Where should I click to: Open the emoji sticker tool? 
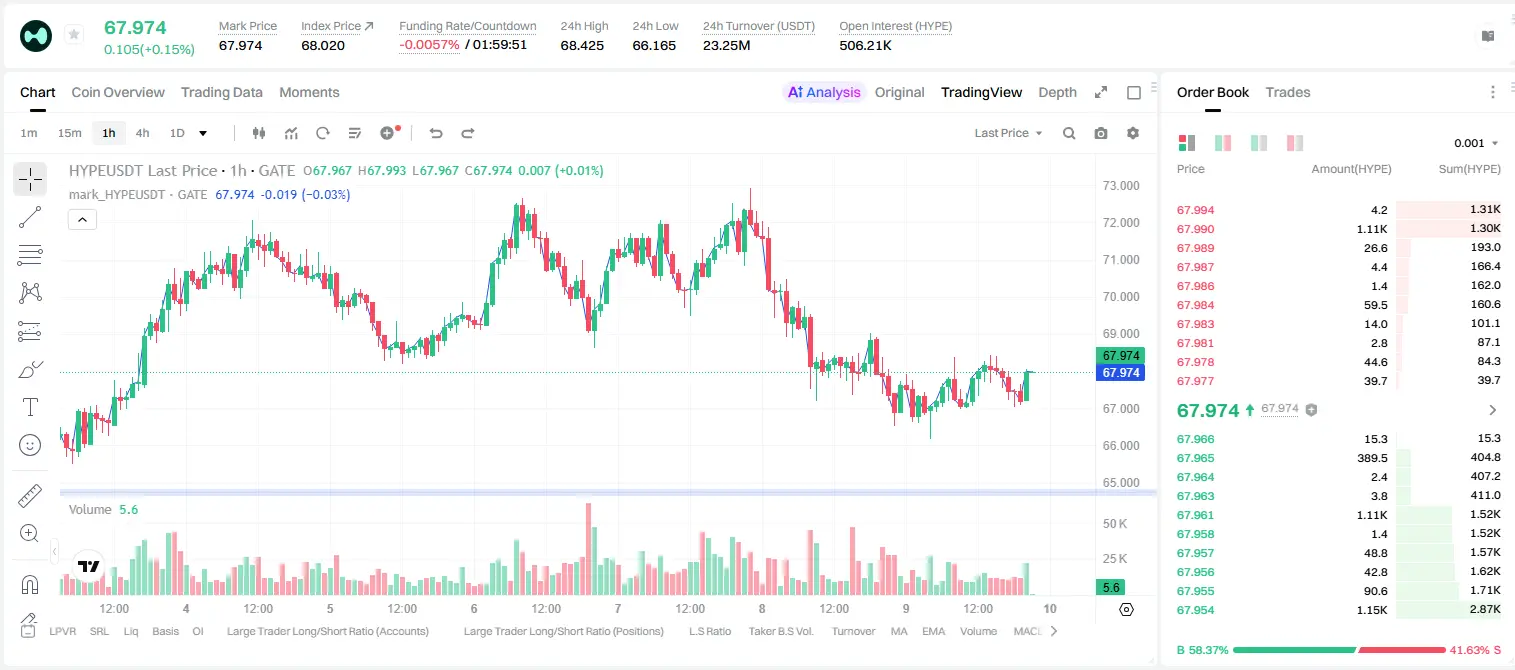point(30,445)
